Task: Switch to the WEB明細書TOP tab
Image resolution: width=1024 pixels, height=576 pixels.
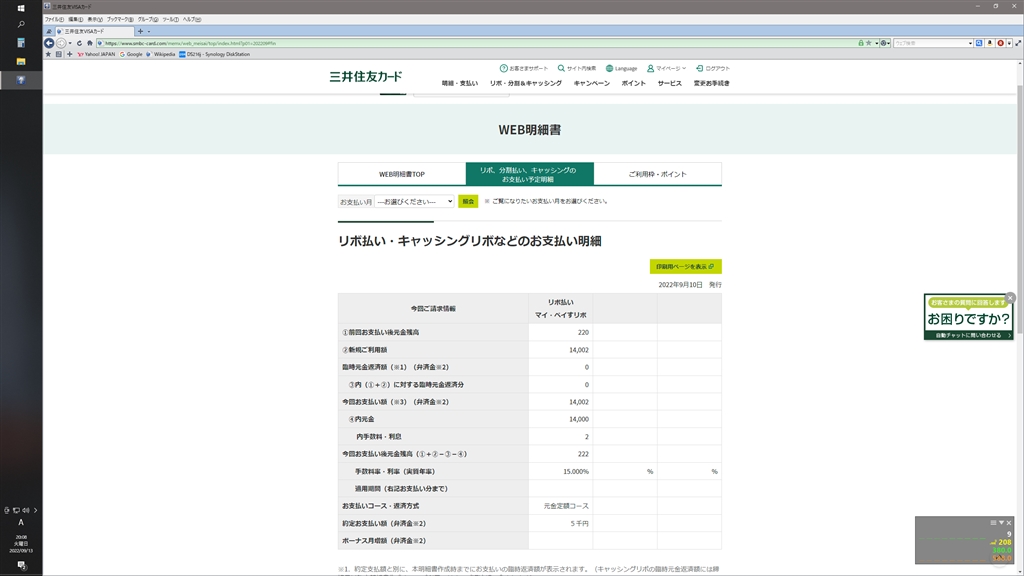Action: pyautogui.click(x=402, y=174)
